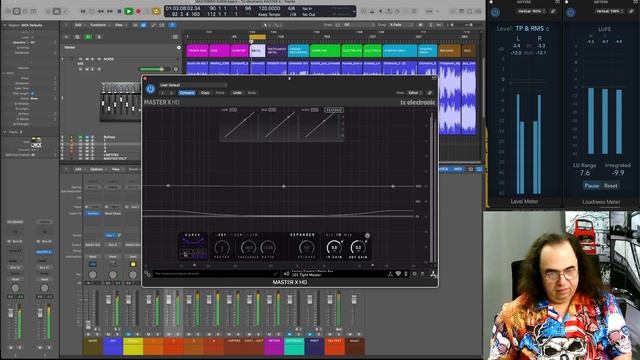Select the first magenta marker region
The height and width of the screenshot is (360, 640).
pyautogui.click(x=197, y=51)
